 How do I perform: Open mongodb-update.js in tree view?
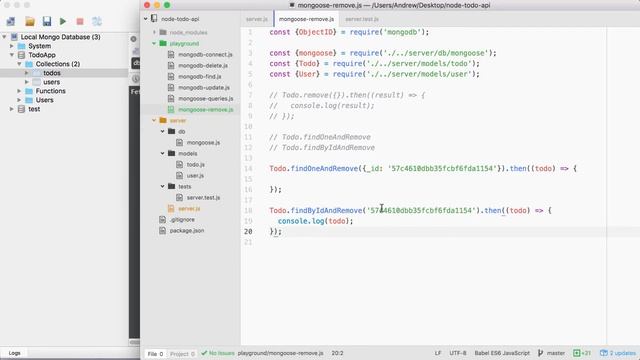point(204,87)
